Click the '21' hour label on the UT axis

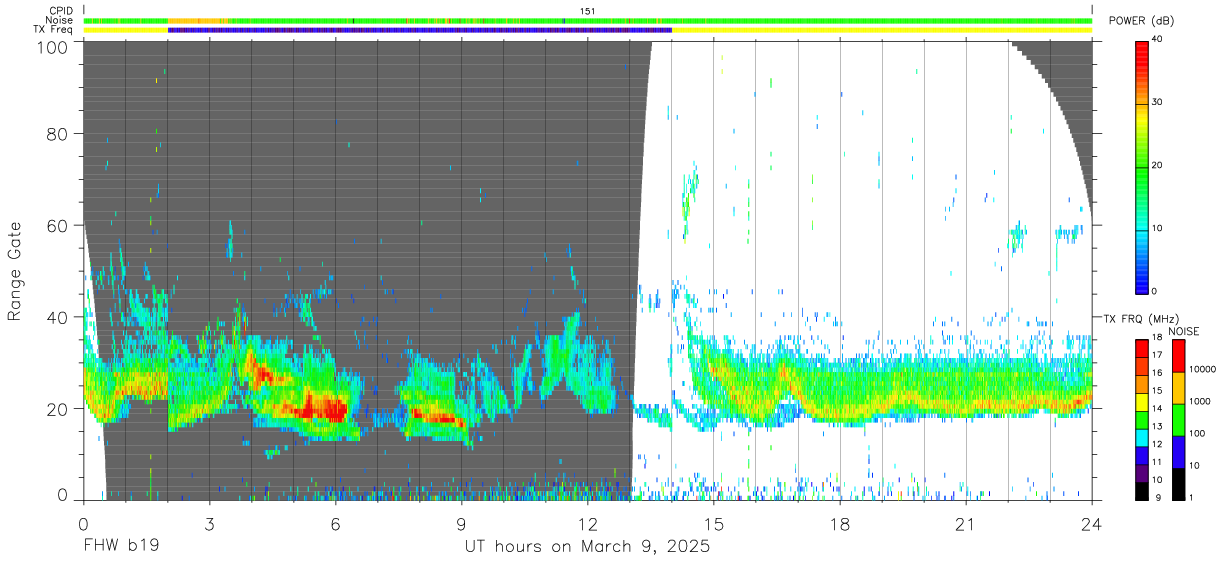(966, 523)
